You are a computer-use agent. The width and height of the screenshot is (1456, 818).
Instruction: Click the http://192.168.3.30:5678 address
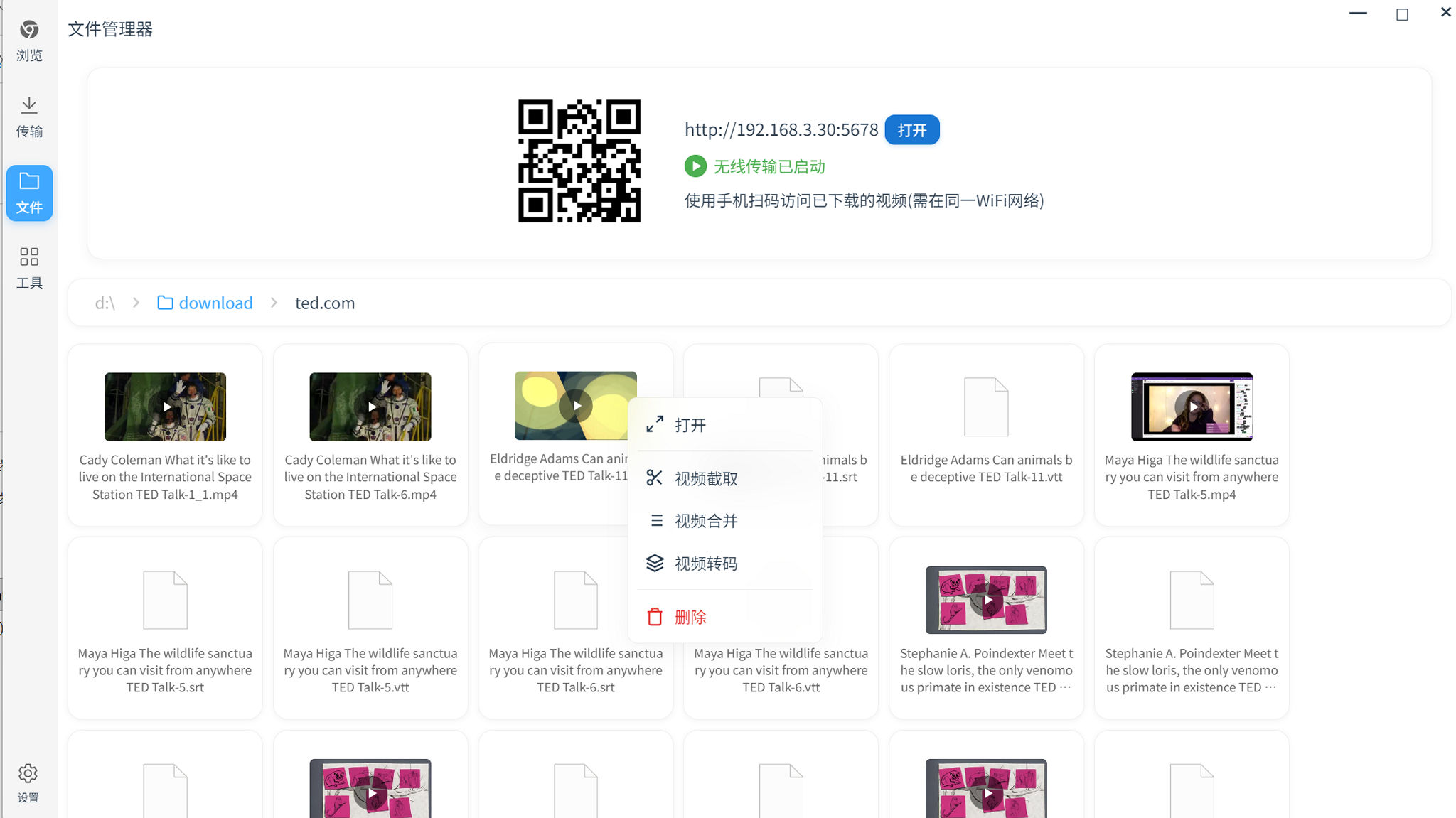781,130
